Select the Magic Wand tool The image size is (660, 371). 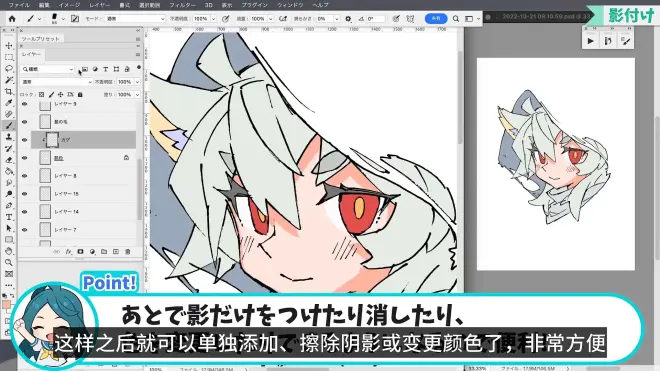click(9, 80)
